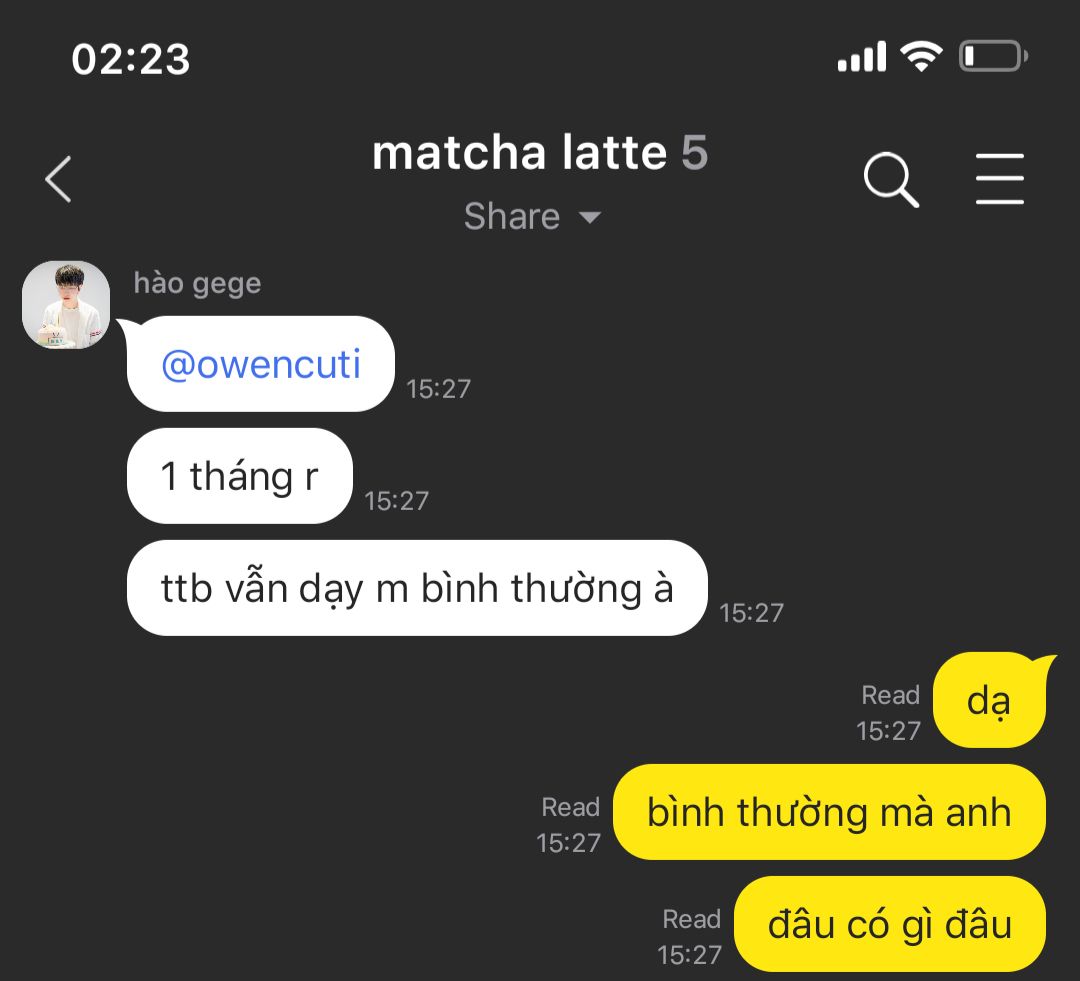1080x981 pixels.
Task: Tap the battery status icon
Action: 993,56
